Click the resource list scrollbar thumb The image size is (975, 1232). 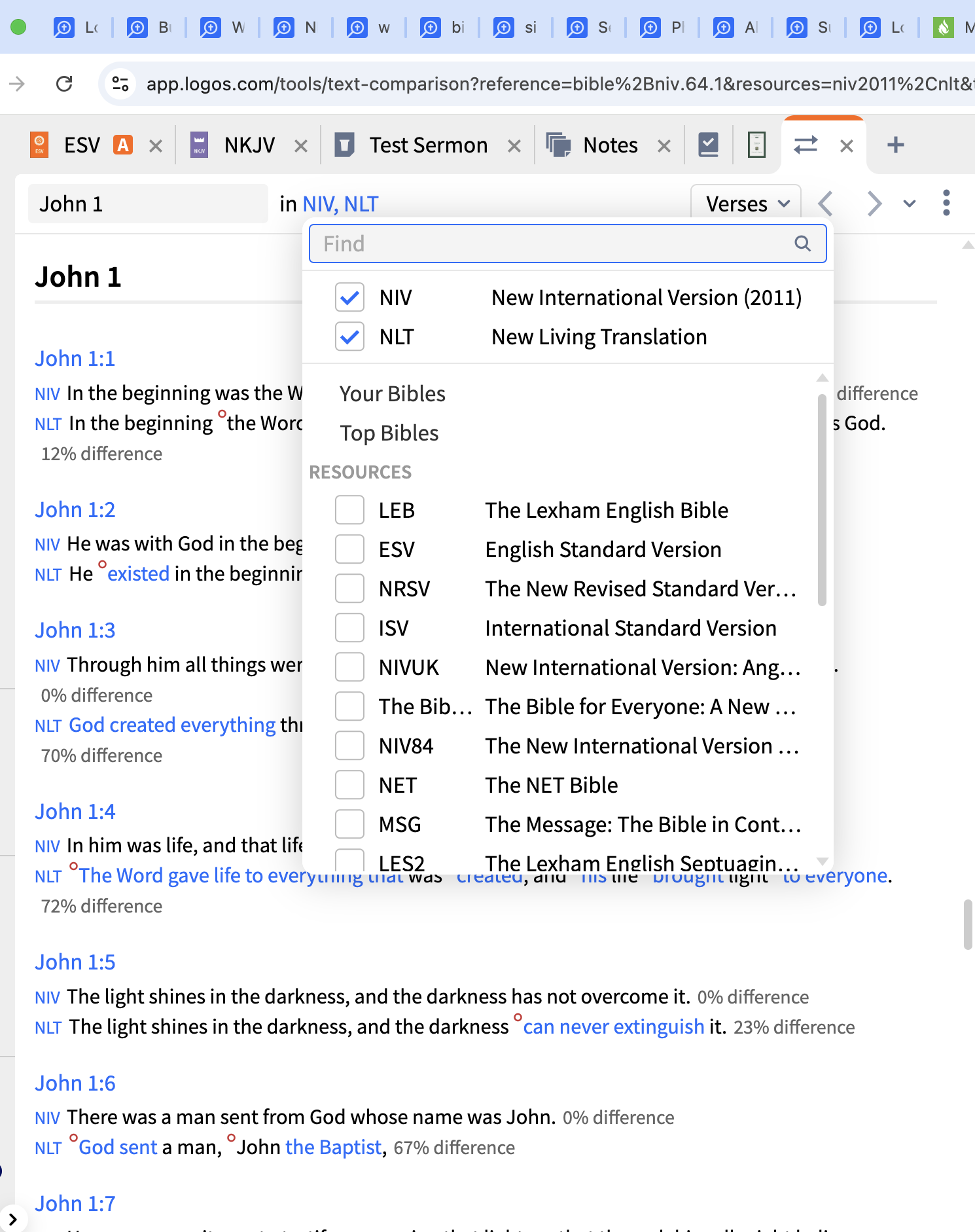pos(823,500)
